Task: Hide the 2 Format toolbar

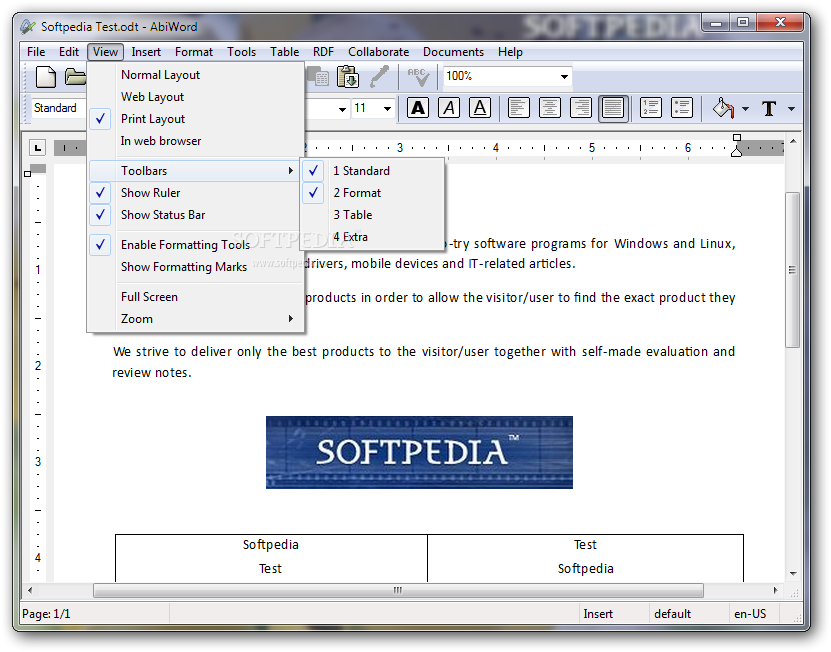Action: point(372,193)
